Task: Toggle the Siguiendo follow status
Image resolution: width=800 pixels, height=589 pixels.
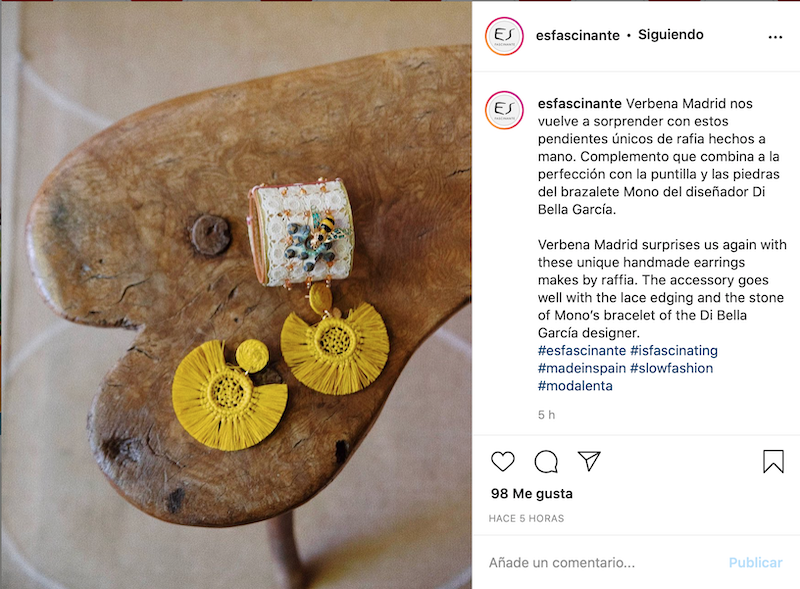Action: coord(670,35)
